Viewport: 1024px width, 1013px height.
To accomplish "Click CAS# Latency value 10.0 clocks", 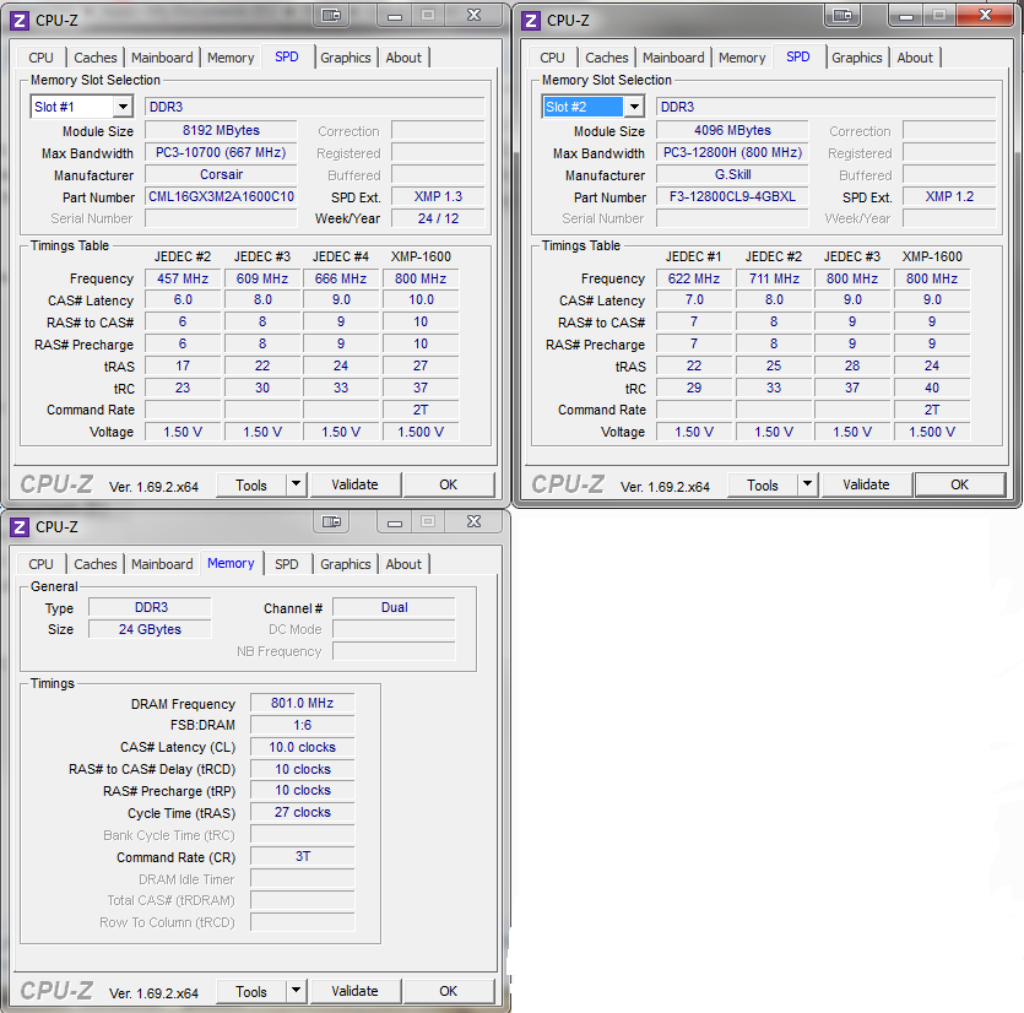I will point(302,747).
